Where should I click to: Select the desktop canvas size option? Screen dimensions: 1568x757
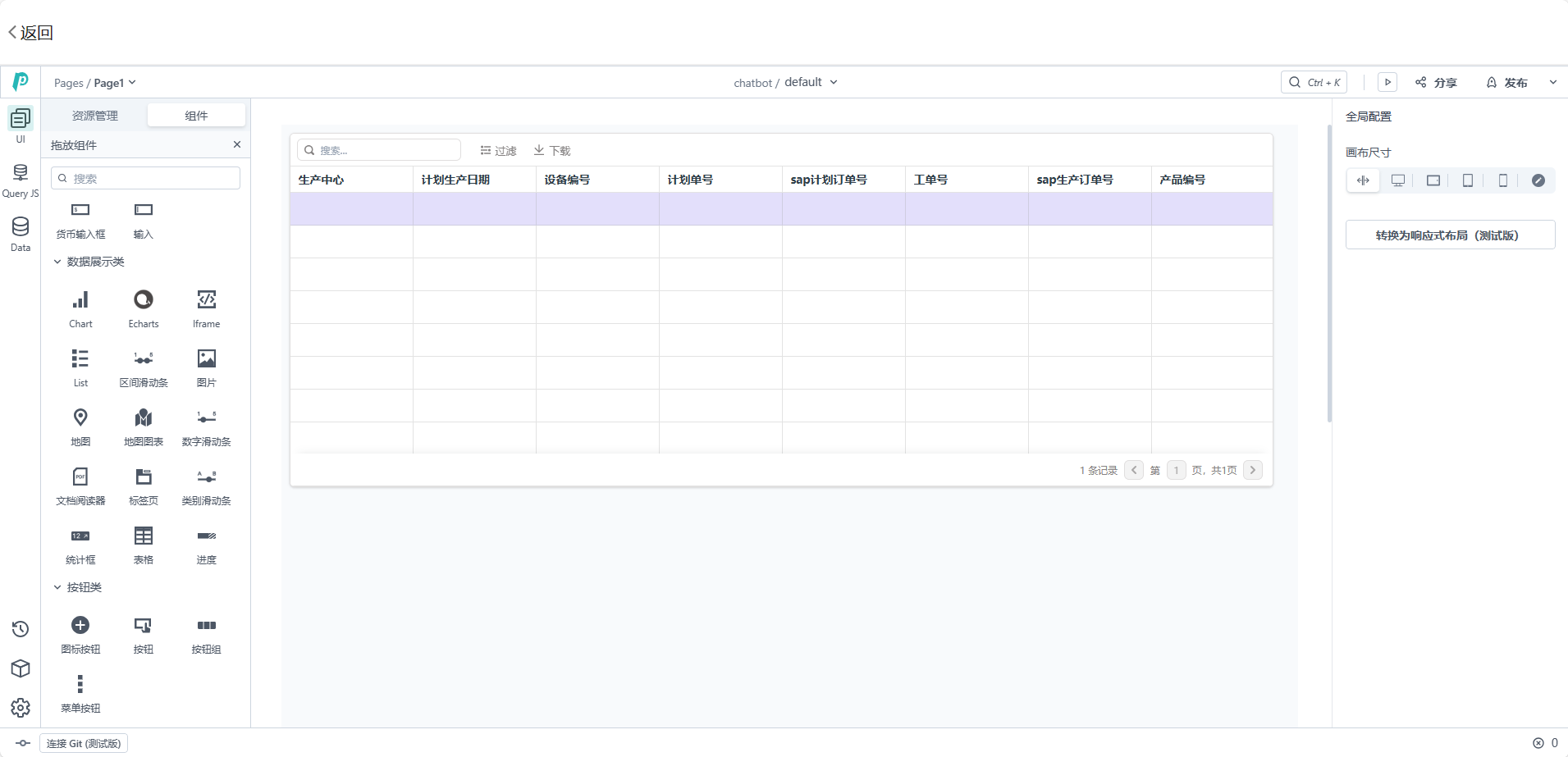1398,180
